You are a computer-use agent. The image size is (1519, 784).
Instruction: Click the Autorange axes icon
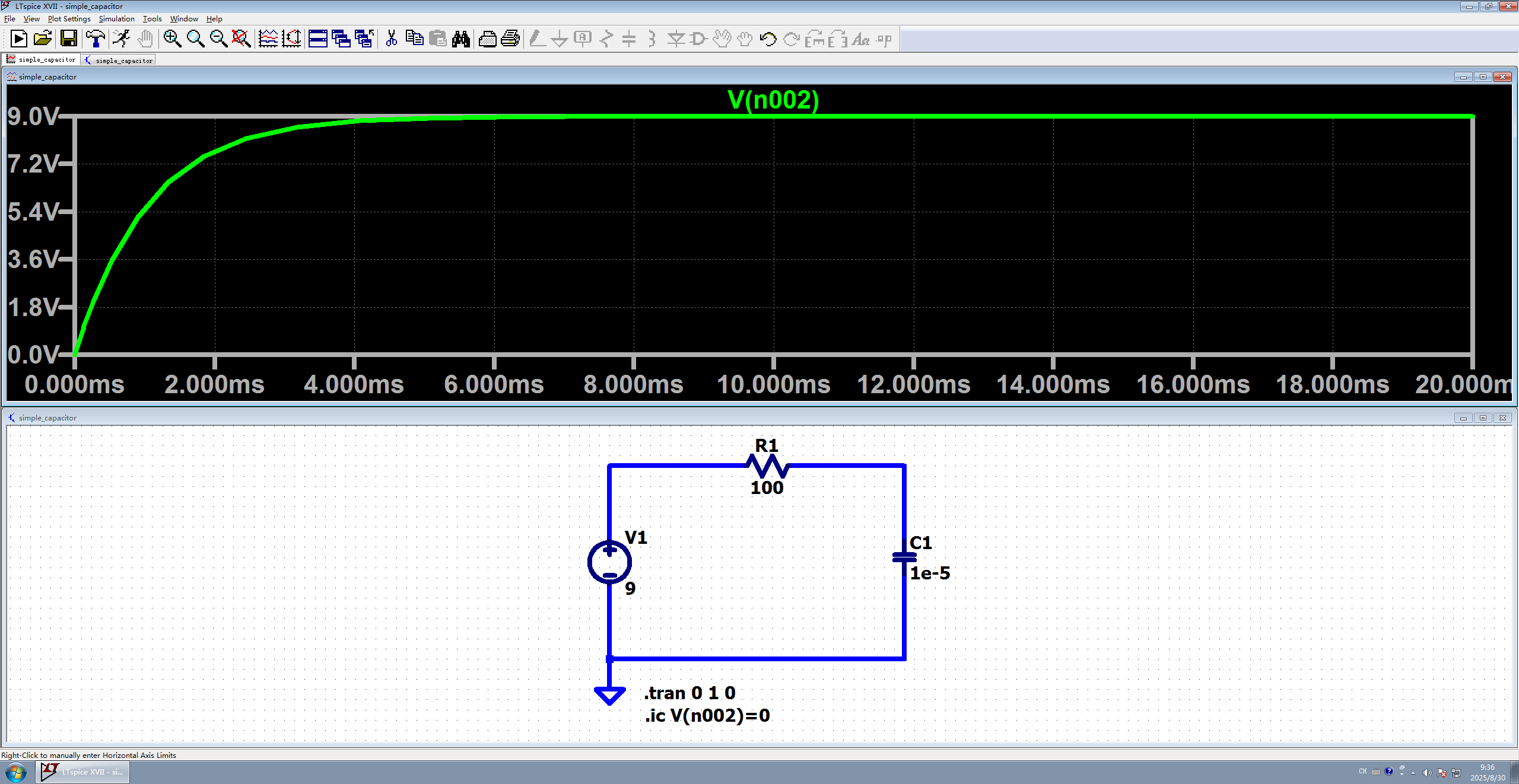(291, 39)
